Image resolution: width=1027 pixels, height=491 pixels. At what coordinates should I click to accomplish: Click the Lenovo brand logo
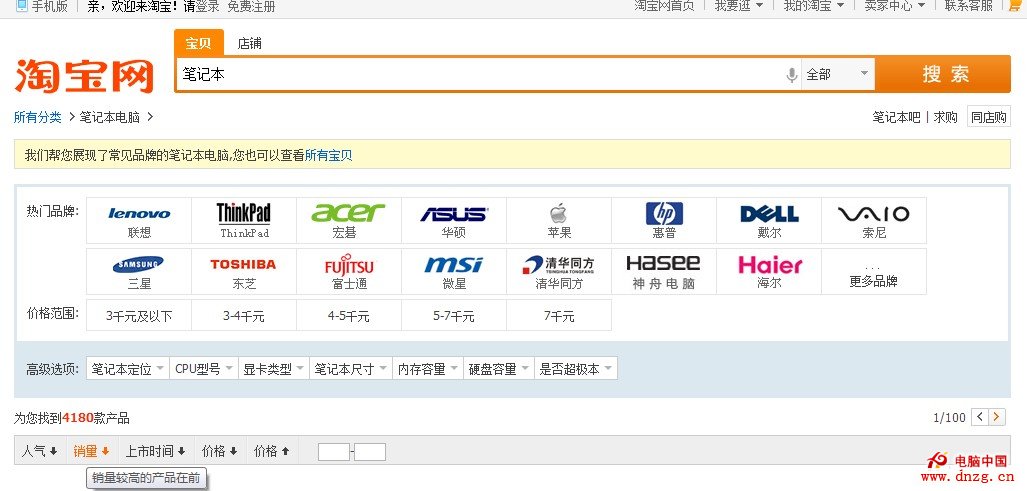pyautogui.click(x=139, y=214)
